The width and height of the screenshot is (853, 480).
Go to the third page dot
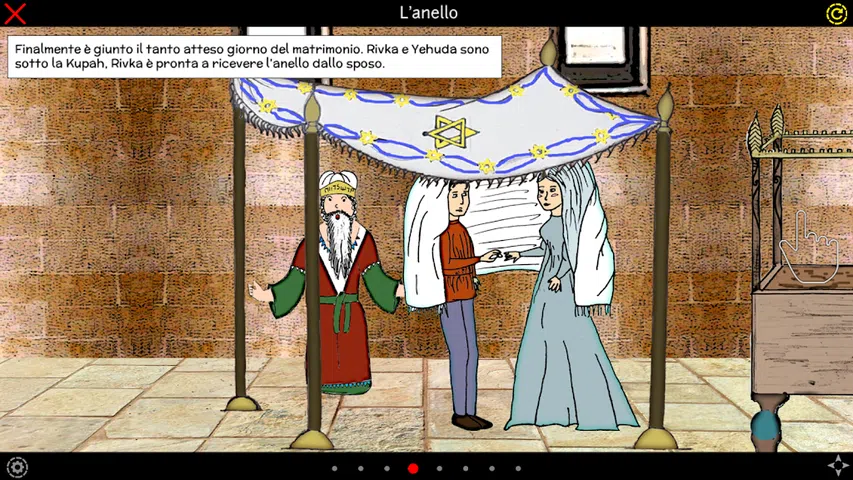(x=387, y=468)
